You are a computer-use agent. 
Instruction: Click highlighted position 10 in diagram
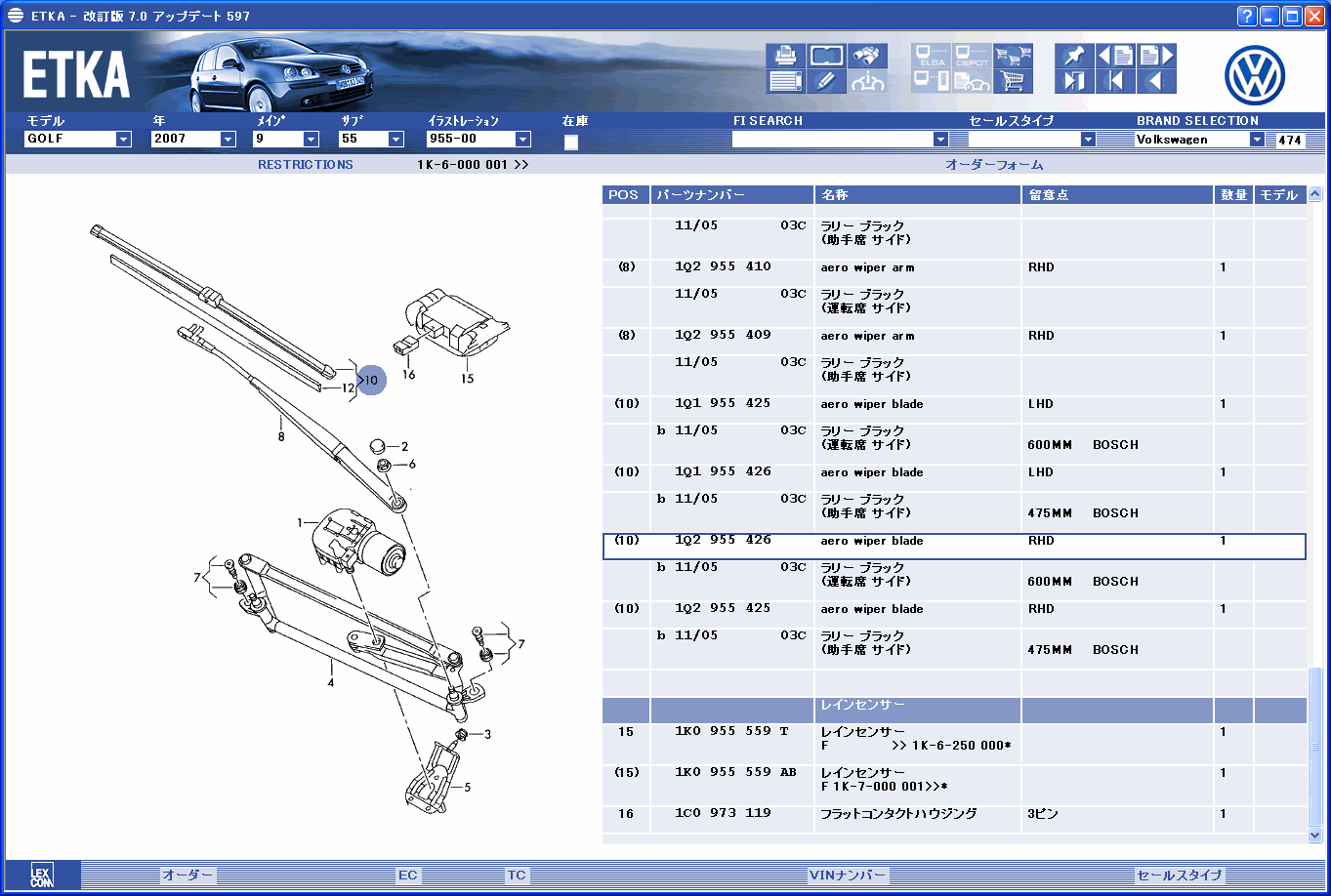pyautogui.click(x=371, y=380)
